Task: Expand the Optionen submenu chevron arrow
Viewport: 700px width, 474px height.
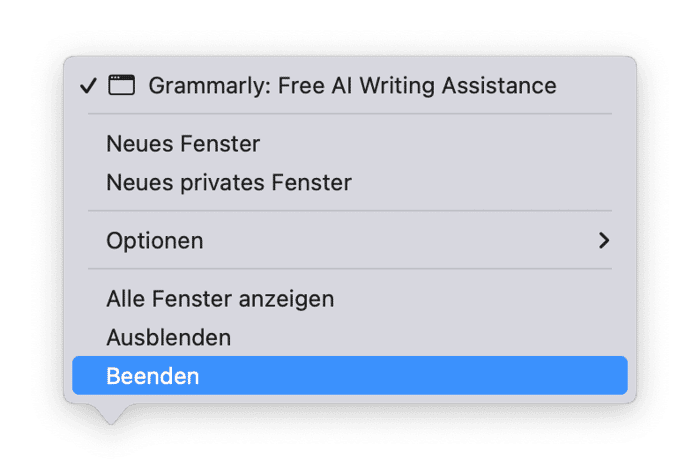Action: tap(603, 240)
